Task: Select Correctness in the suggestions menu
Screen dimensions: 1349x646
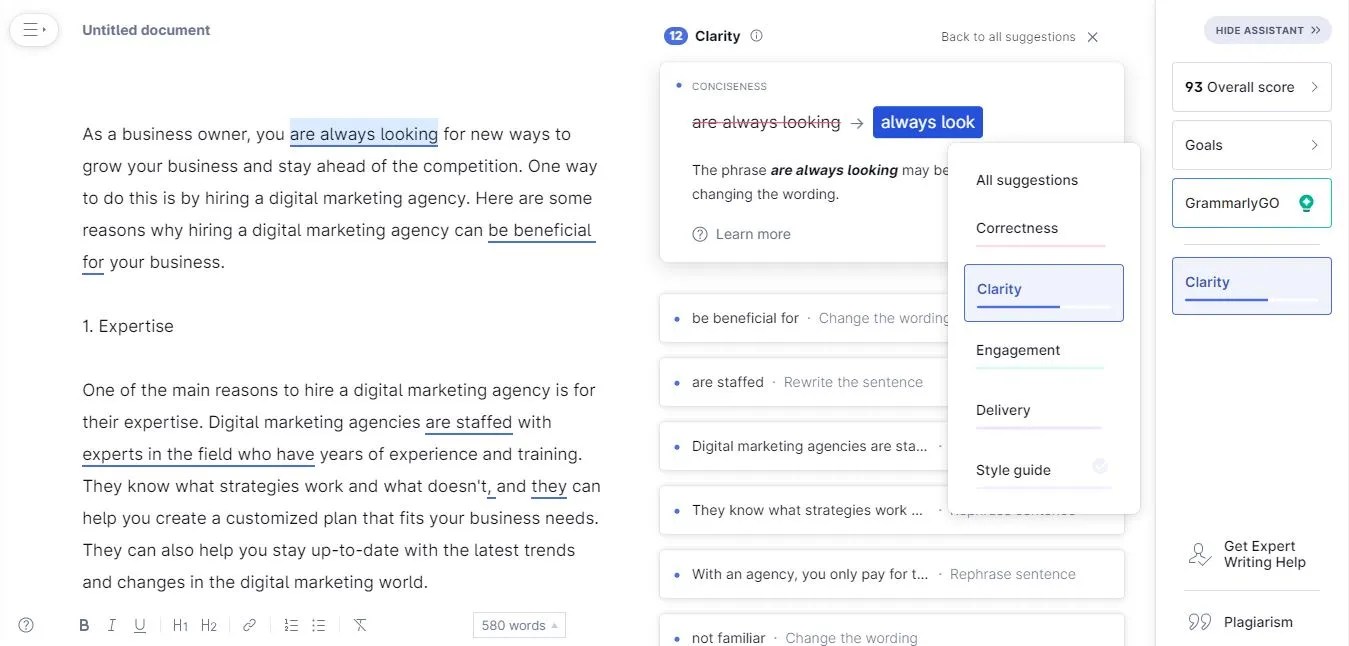Action: [x=1017, y=228]
